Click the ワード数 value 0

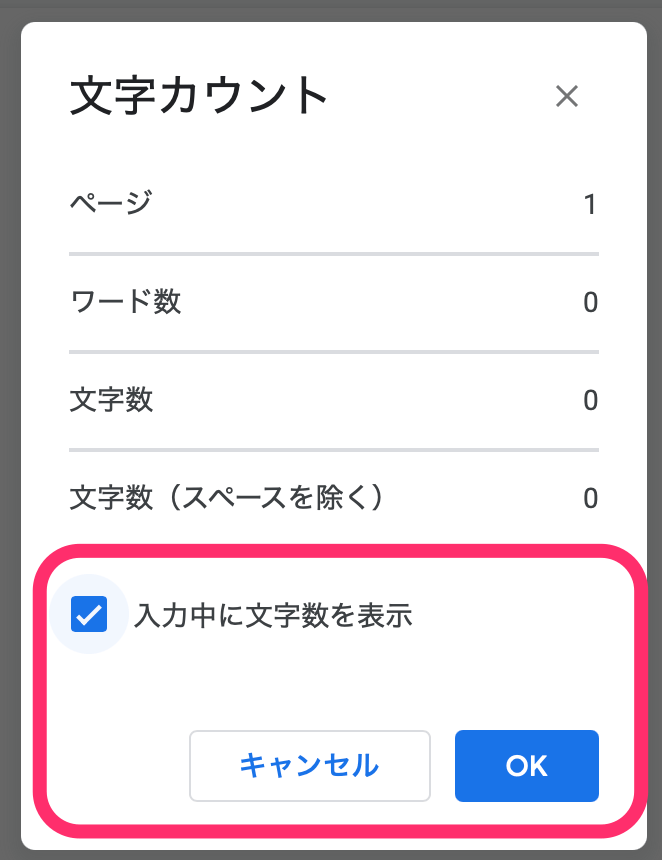pos(590,302)
